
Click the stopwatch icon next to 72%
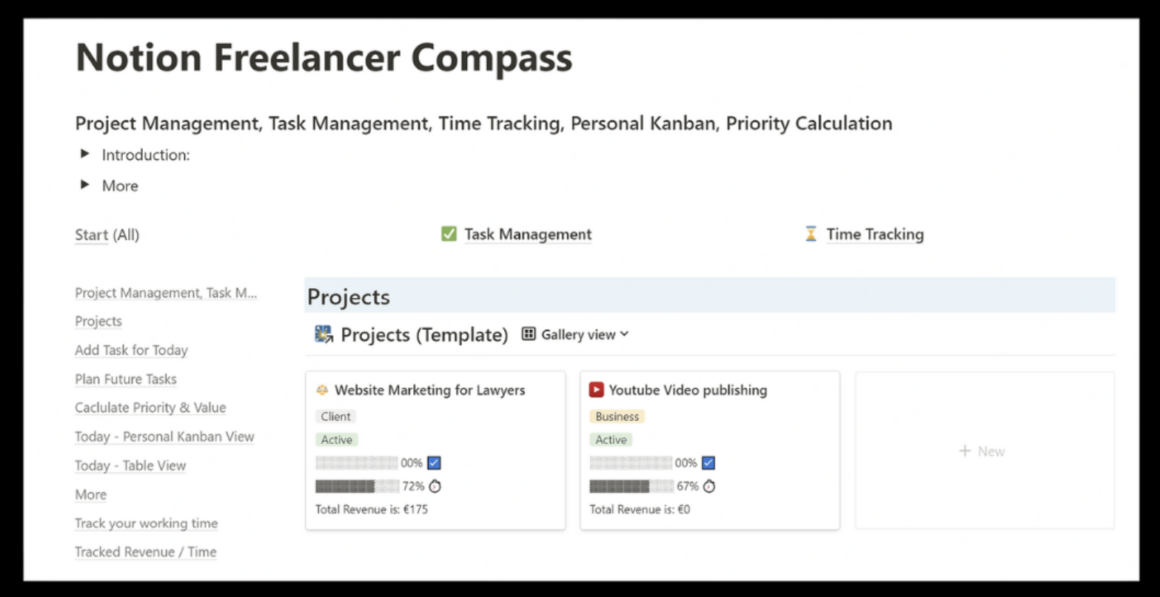coord(435,486)
